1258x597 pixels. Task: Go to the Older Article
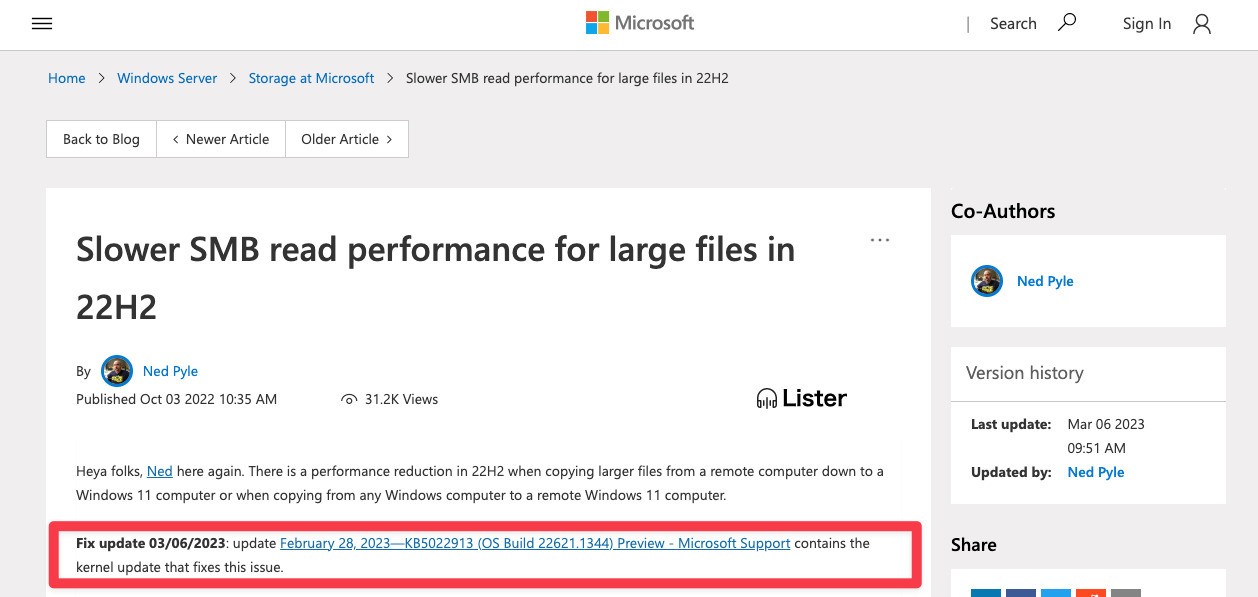click(346, 139)
